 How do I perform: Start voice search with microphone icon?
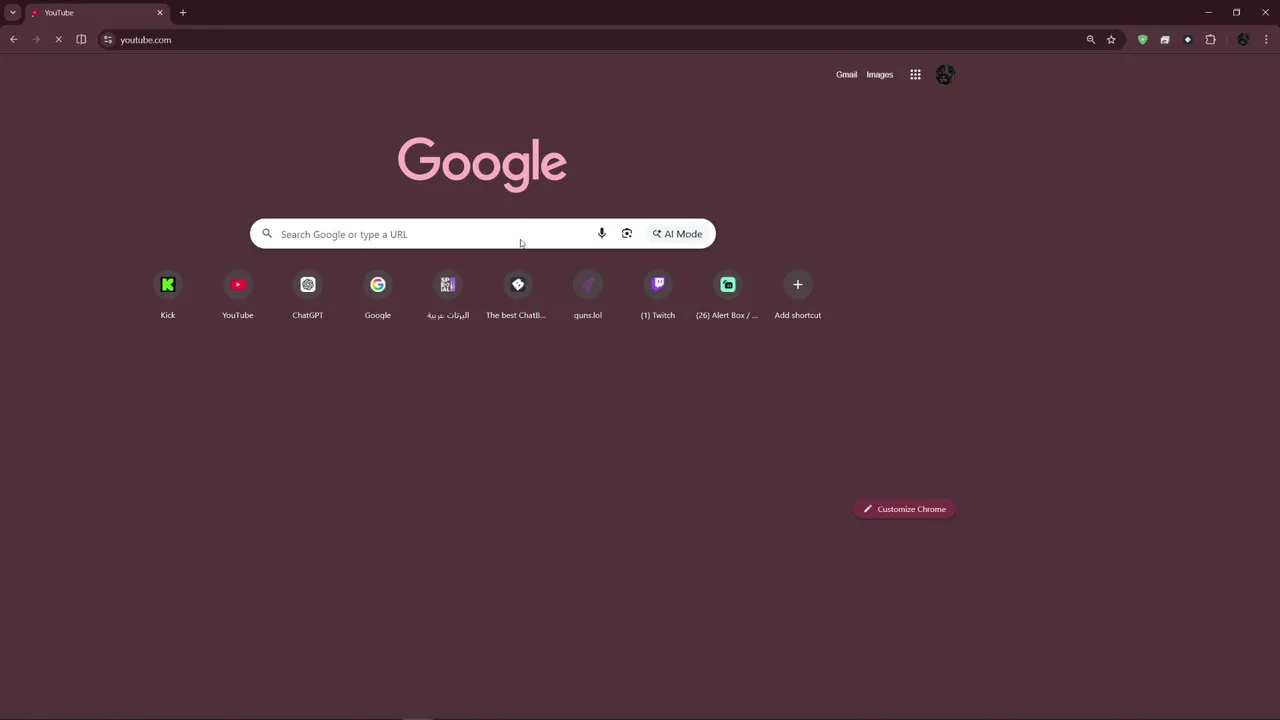tap(602, 234)
